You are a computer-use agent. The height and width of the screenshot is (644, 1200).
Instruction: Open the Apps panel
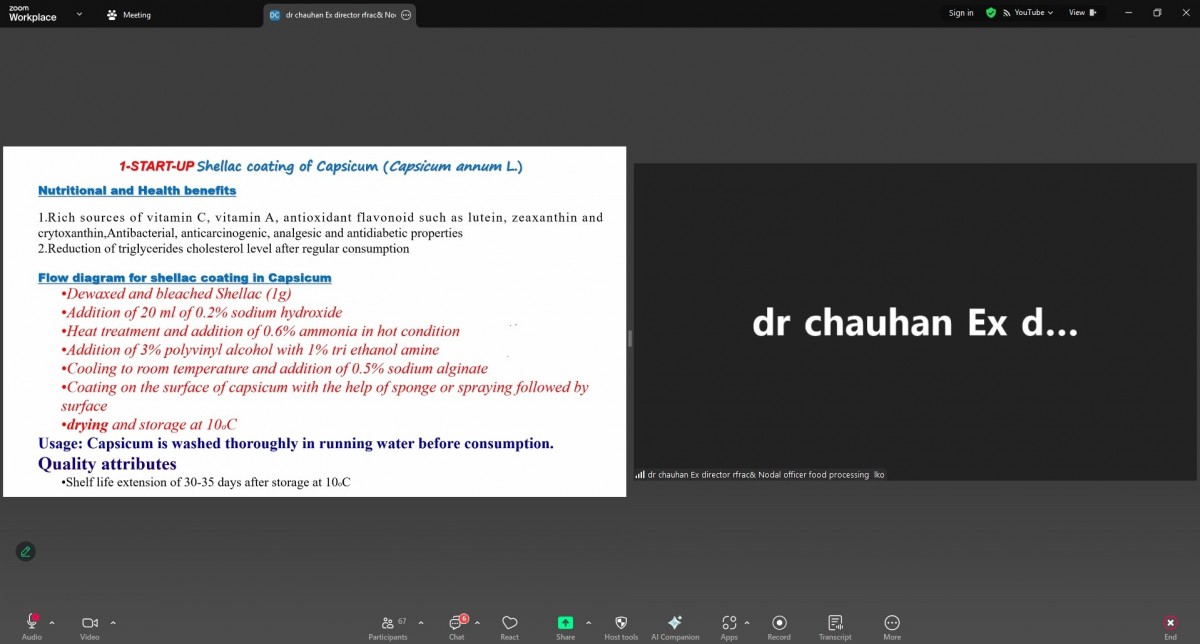pos(729,626)
